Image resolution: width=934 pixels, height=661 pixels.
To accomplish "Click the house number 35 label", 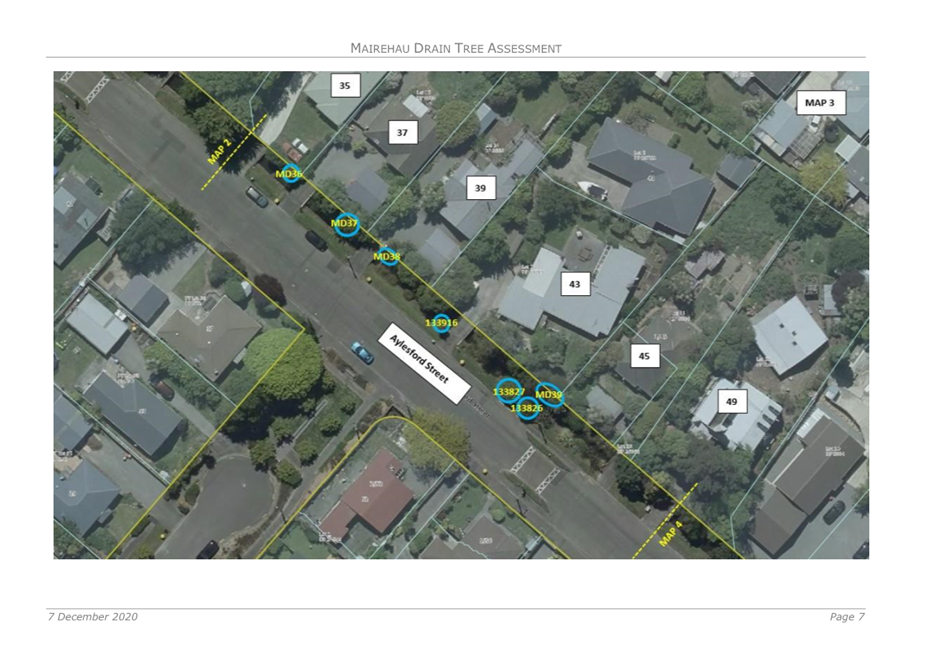I will pos(345,85).
